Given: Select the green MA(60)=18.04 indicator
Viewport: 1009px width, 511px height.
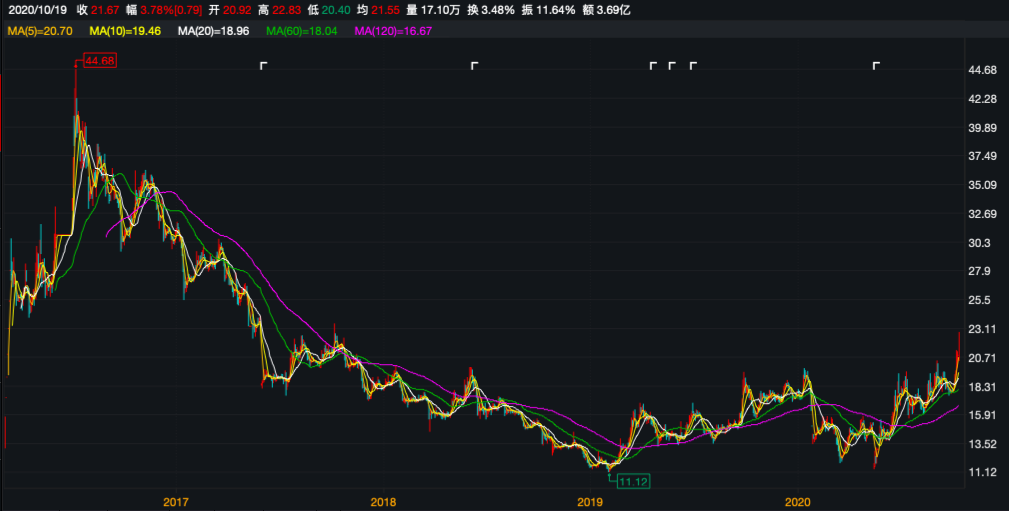Looking at the screenshot, I should (x=302, y=30).
